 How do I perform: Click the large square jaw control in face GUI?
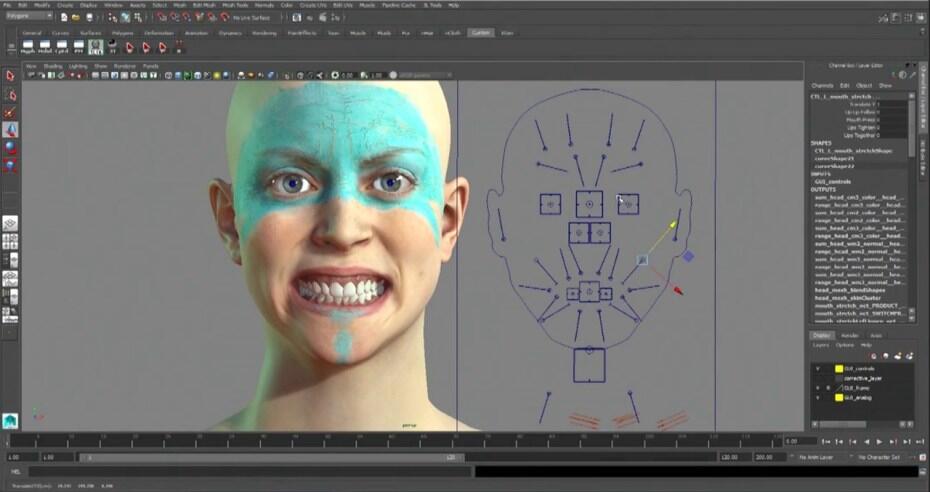[589, 364]
